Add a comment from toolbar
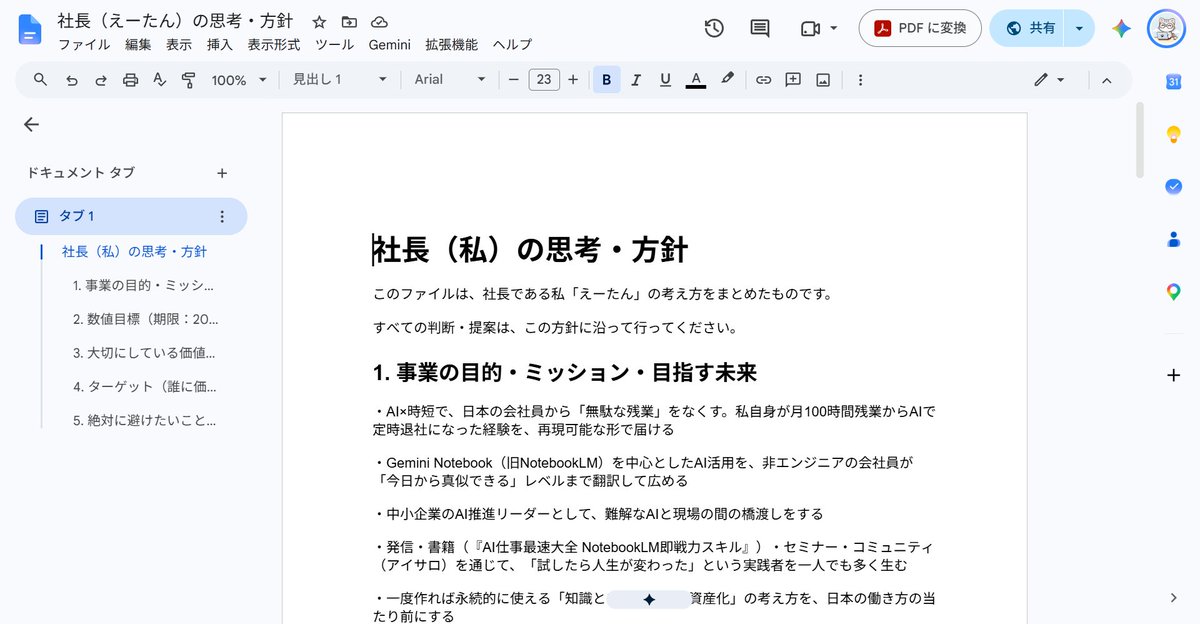Viewport: 1200px width, 624px height. [793, 80]
